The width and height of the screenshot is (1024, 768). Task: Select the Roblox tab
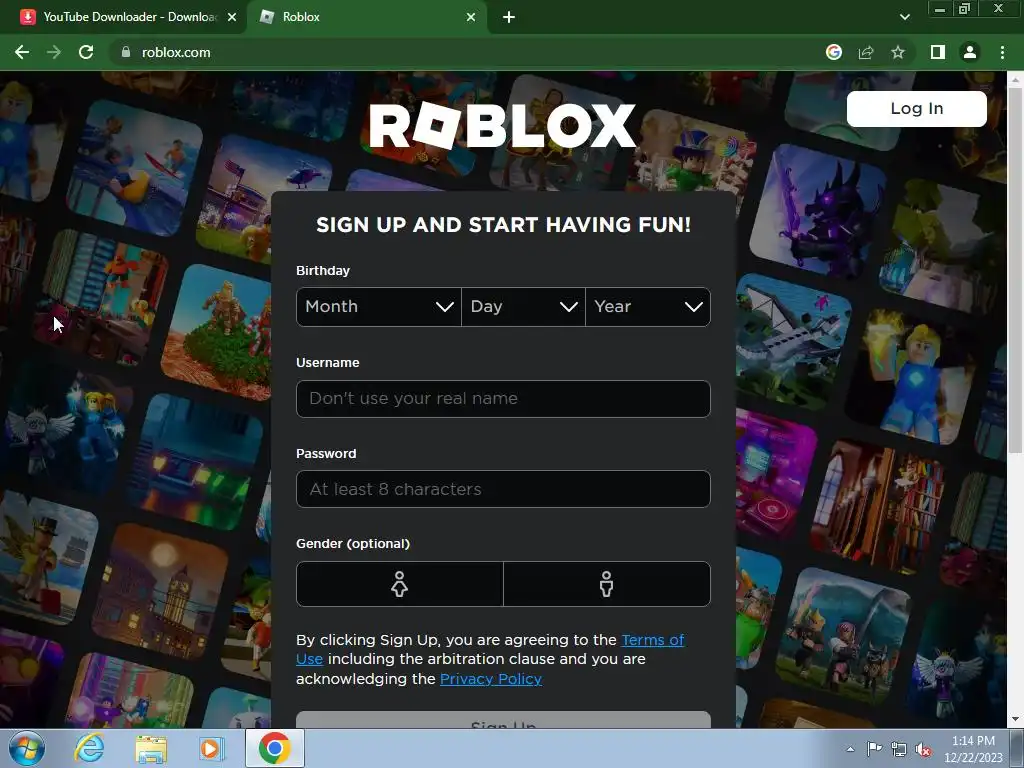click(x=367, y=17)
